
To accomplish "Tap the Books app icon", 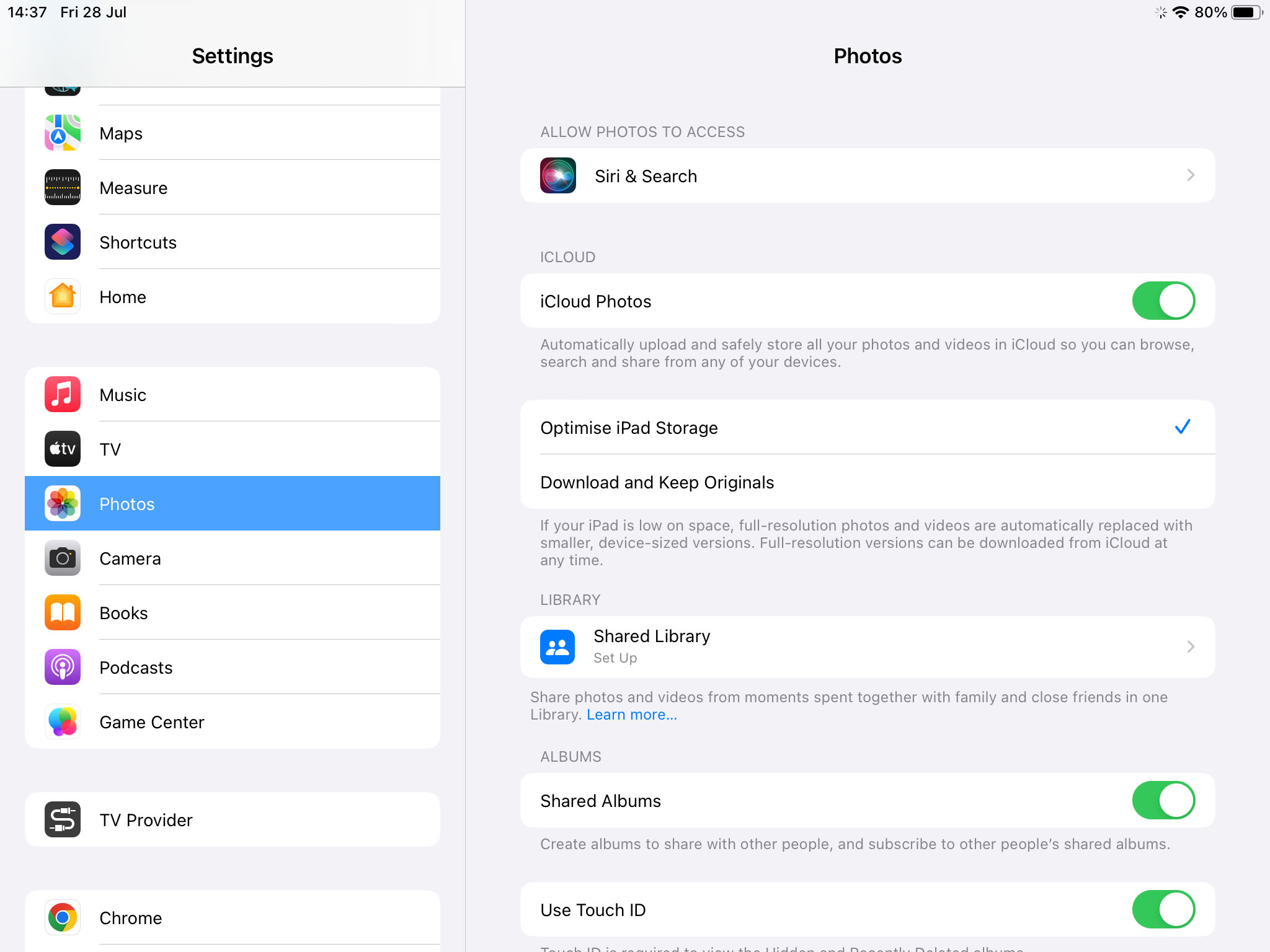I will pyautogui.click(x=63, y=612).
